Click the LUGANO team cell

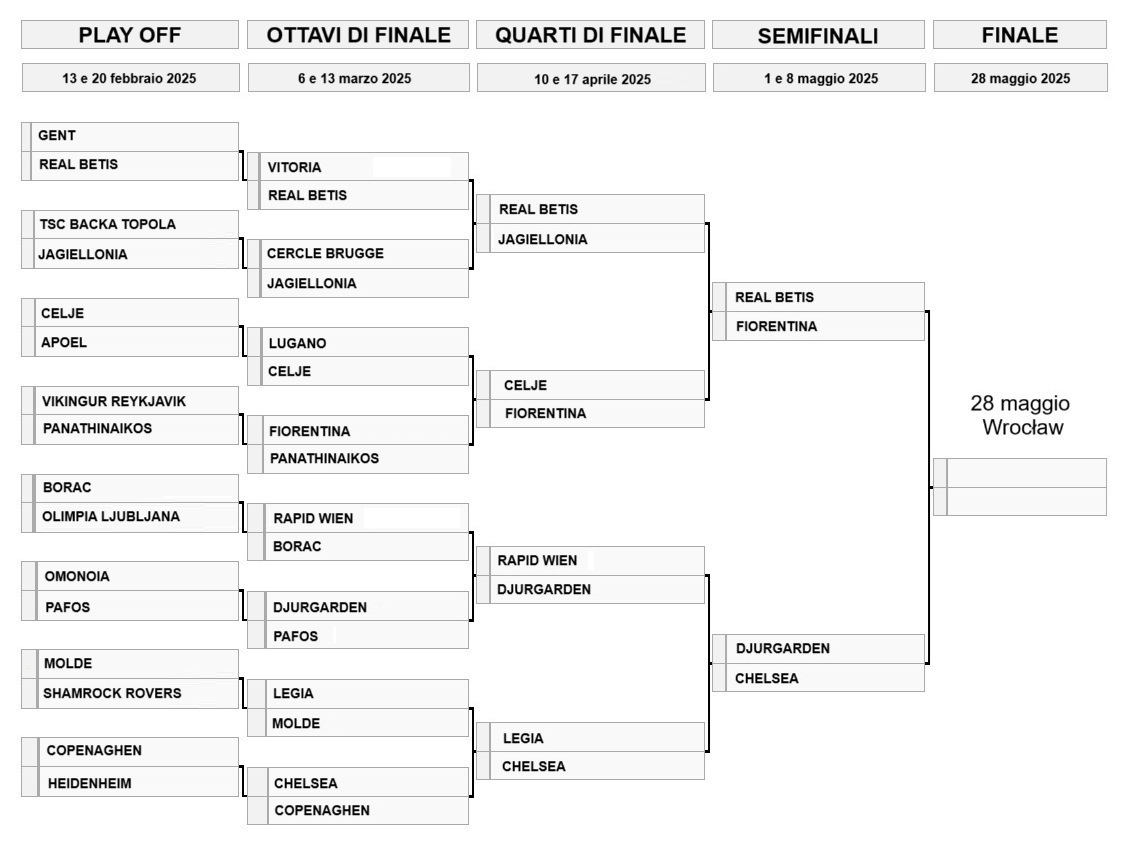coord(363,343)
